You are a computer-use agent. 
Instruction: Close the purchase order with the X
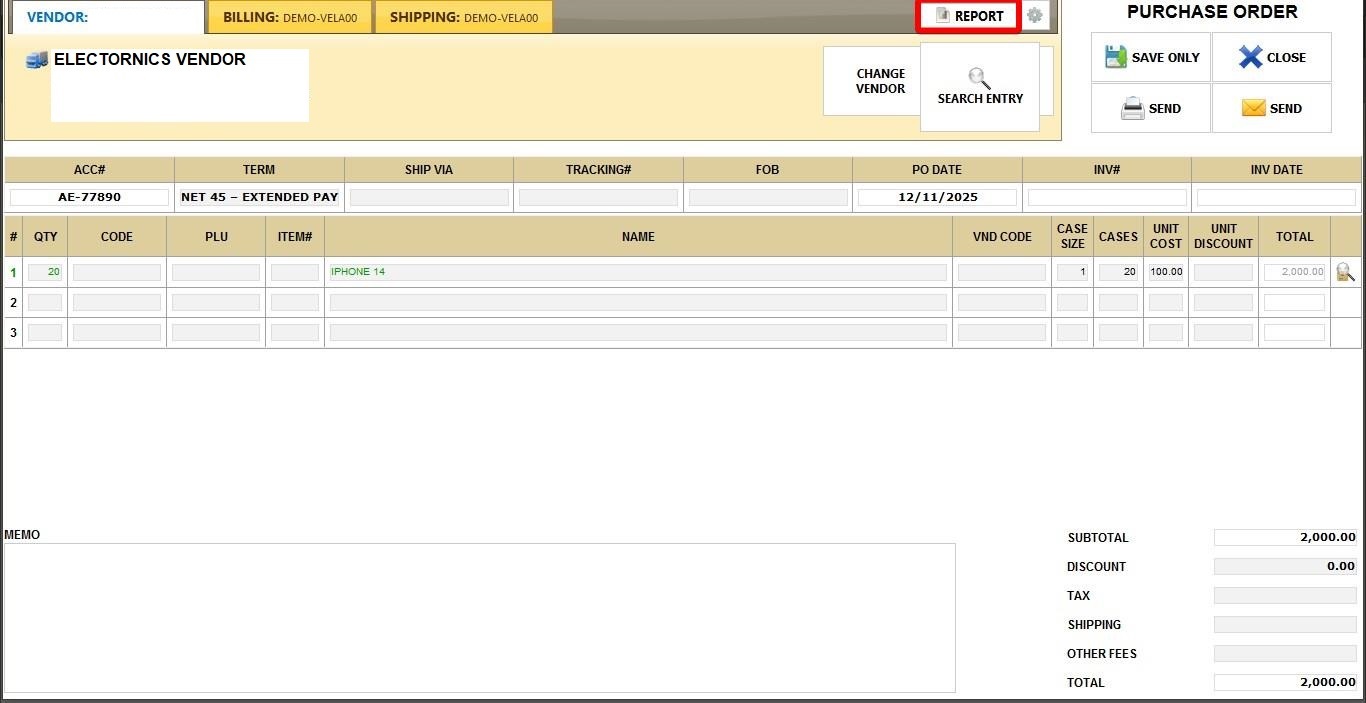(1250, 57)
